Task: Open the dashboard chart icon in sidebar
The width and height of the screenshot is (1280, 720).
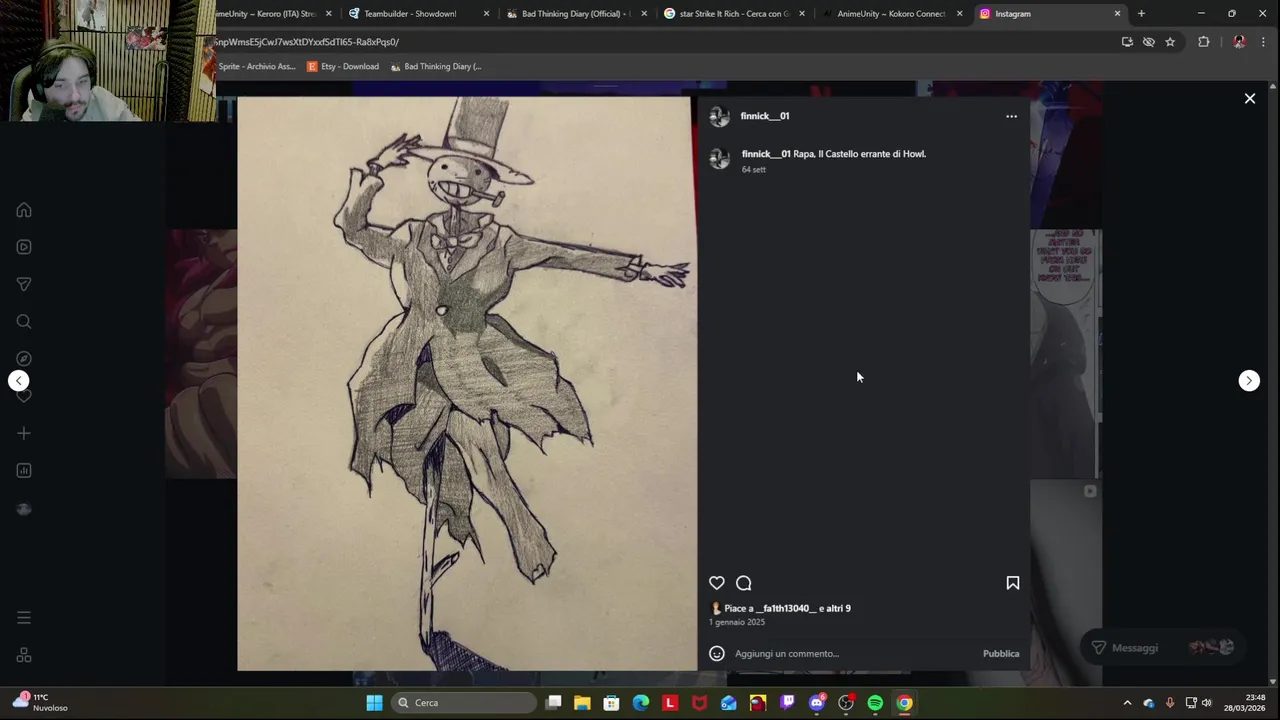Action: 24,470
